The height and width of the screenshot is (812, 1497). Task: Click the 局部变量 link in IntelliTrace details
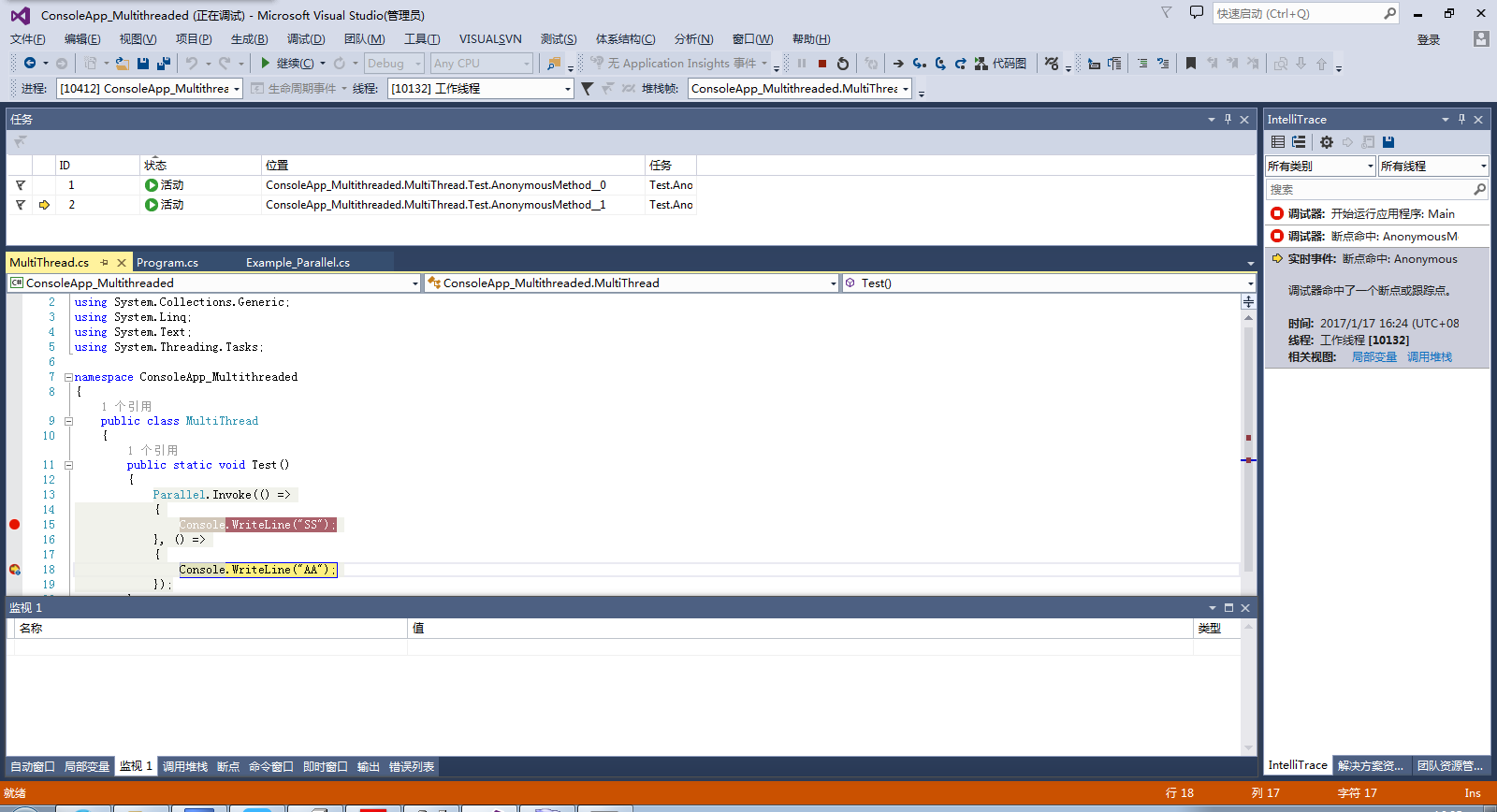(x=1373, y=357)
